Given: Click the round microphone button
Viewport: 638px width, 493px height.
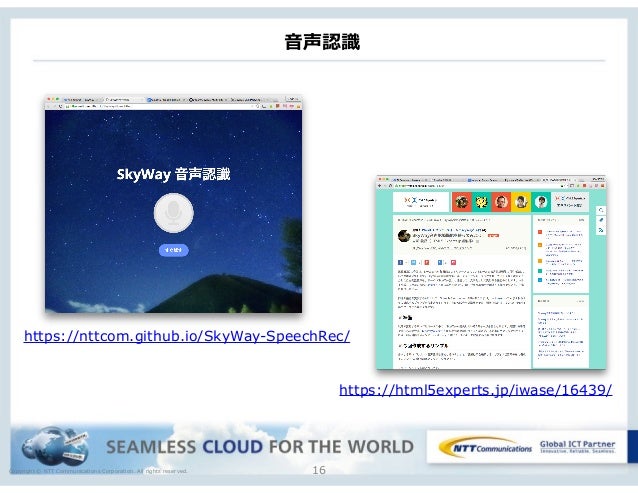Looking at the screenshot, I should [174, 213].
